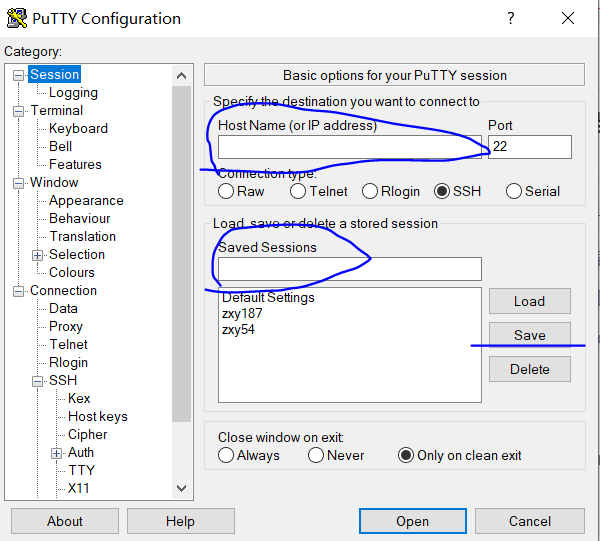Close the PuTTY Configuration window
This screenshot has width=600, height=541.
tap(568, 18)
